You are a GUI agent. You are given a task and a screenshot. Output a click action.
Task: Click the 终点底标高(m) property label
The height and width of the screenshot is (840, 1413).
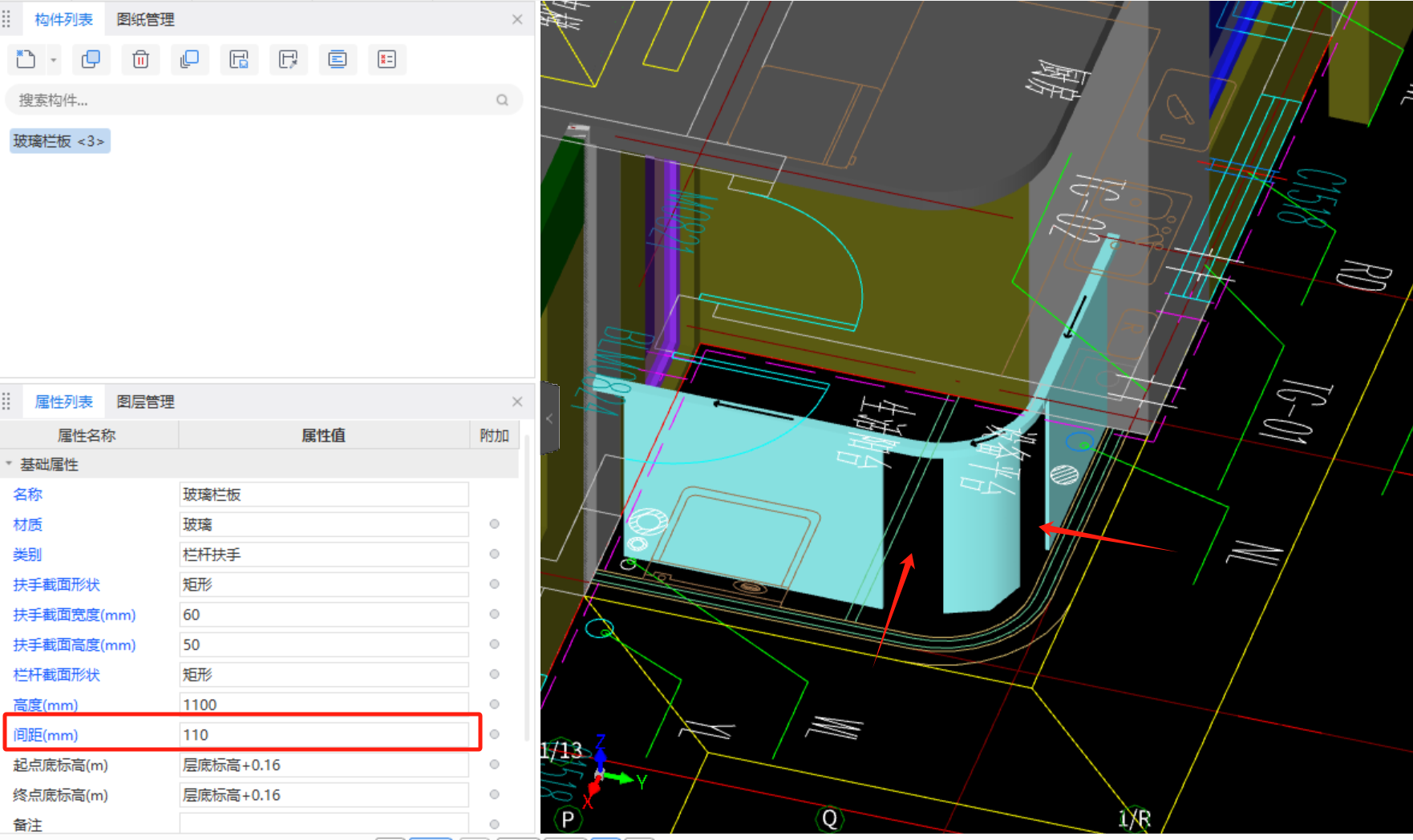point(60,795)
